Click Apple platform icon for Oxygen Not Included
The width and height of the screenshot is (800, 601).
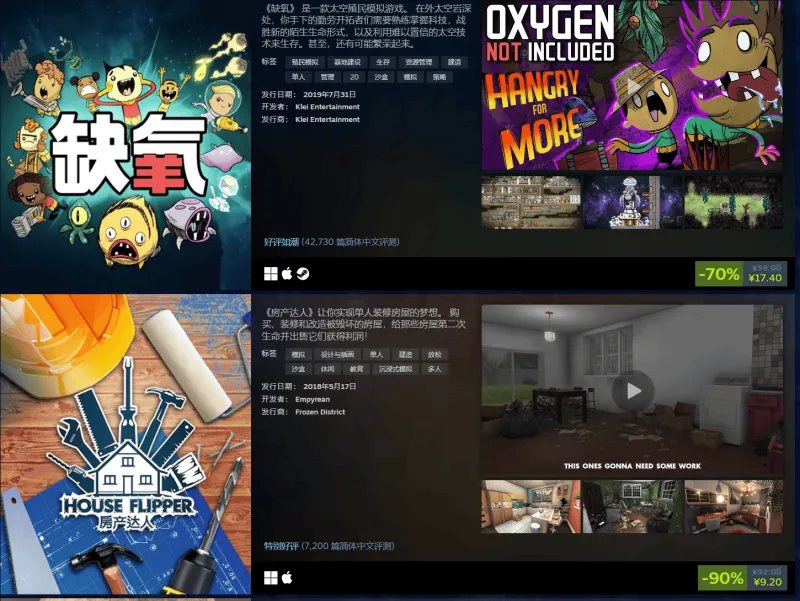287,273
